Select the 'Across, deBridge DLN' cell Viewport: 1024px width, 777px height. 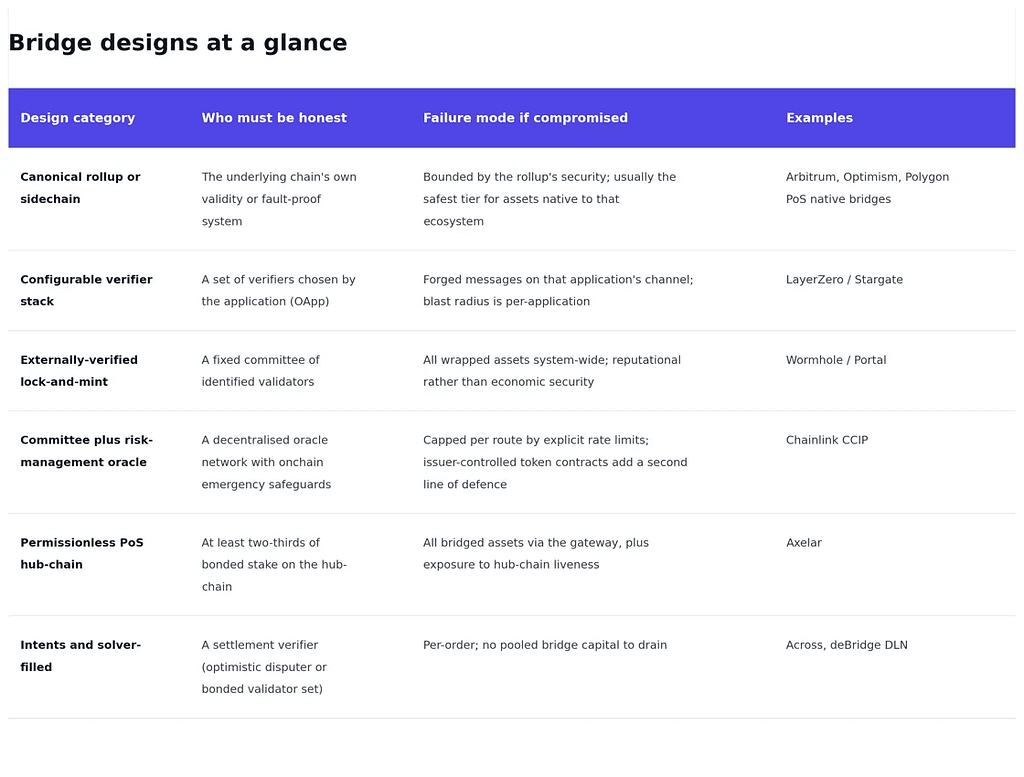pyautogui.click(x=846, y=645)
